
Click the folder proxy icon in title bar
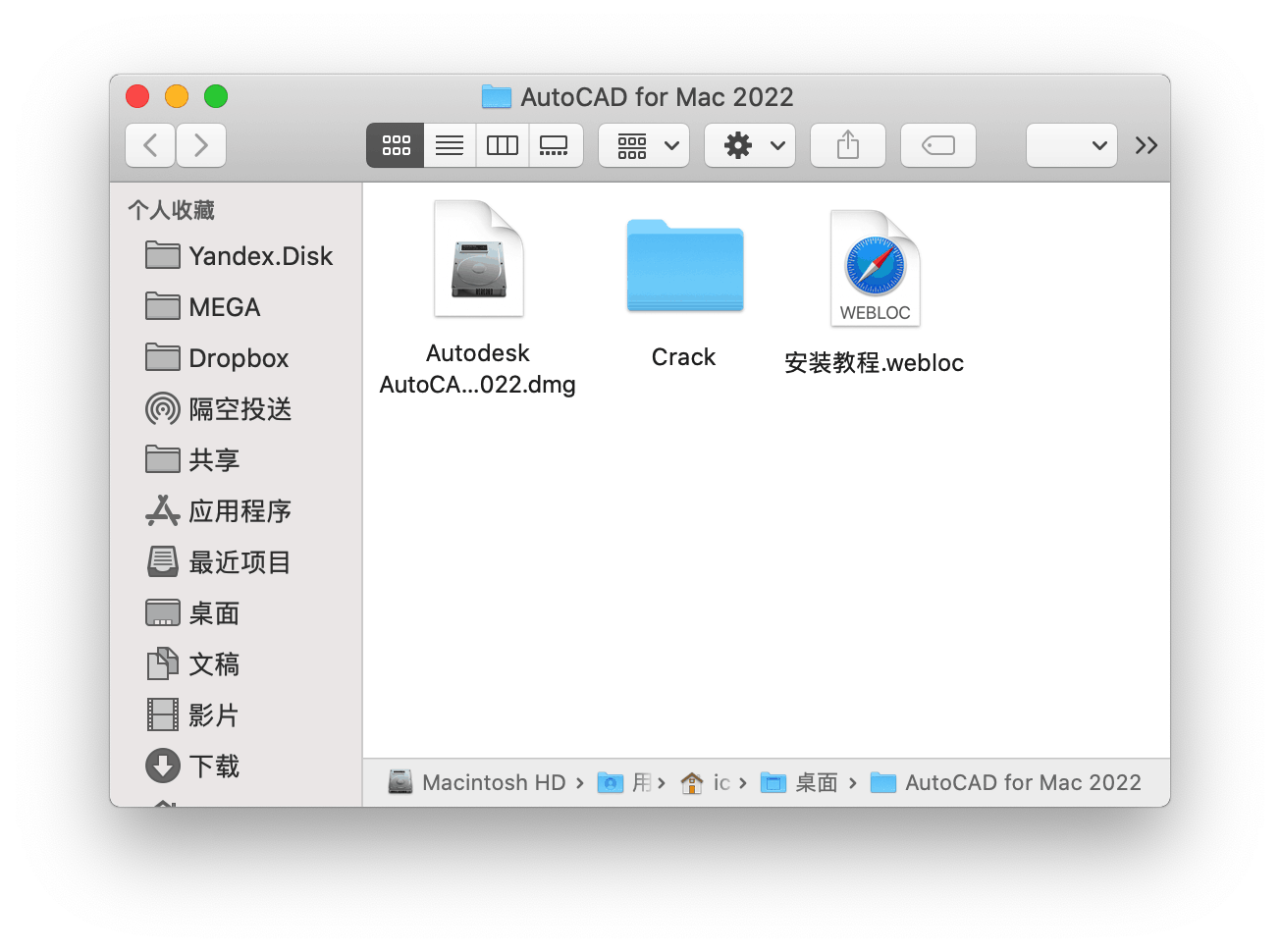tap(497, 96)
